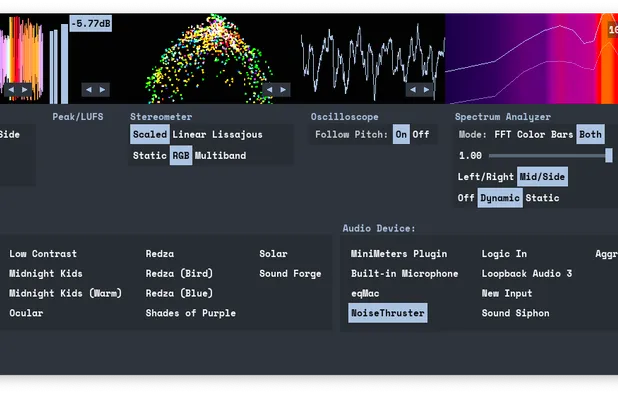Click the Spectrum Analyzer 1.00 slider handle
Image resolution: width=618 pixels, height=394 pixels.
point(609,156)
